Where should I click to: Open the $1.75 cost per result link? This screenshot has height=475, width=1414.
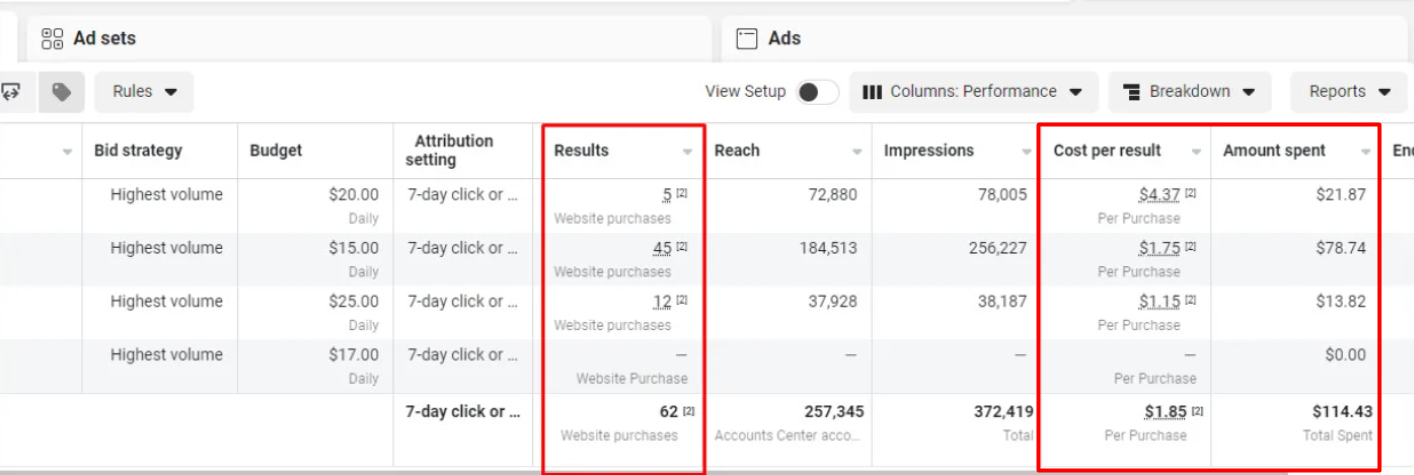click(1159, 248)
